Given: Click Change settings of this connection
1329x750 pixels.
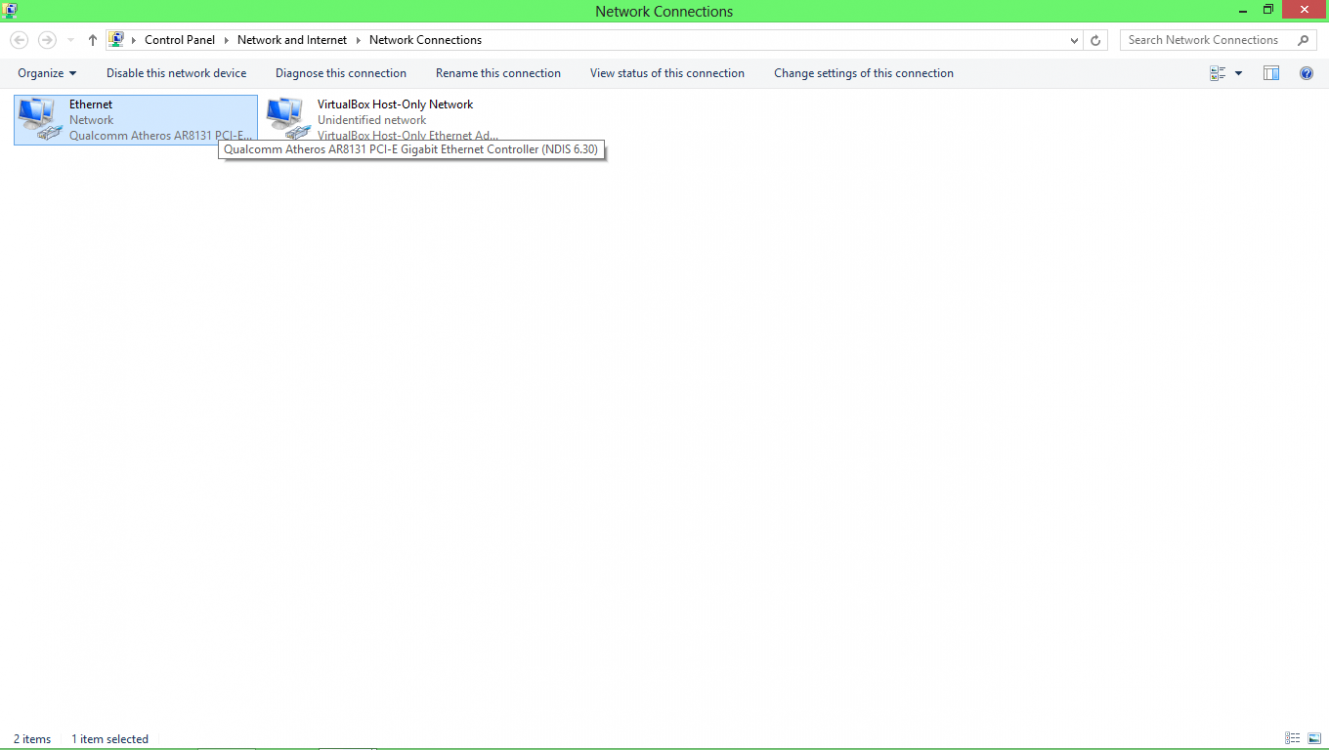Looking at the screenshot, I should pos(864,73).
